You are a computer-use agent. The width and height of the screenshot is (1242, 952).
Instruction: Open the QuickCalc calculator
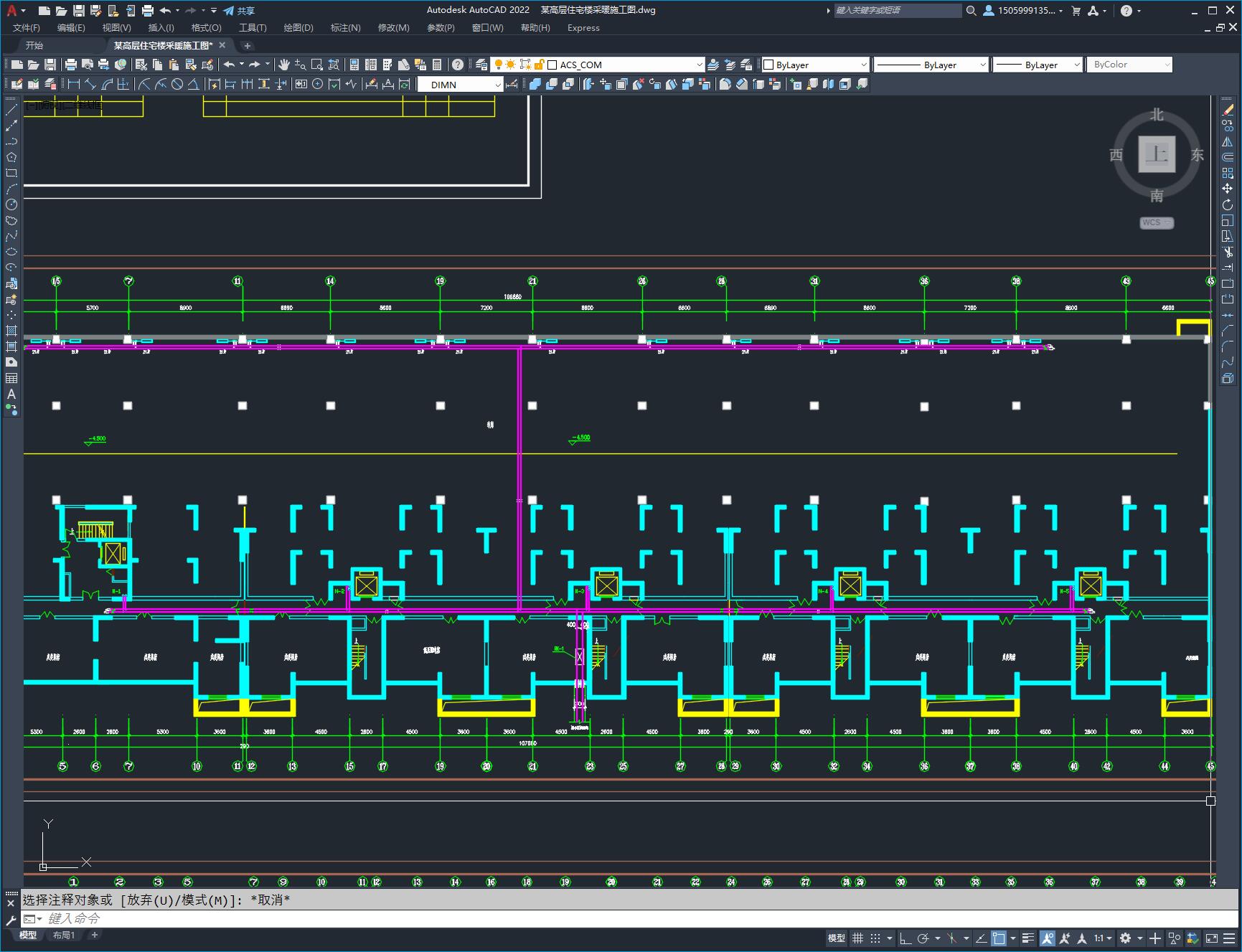[x=437, y=65]
